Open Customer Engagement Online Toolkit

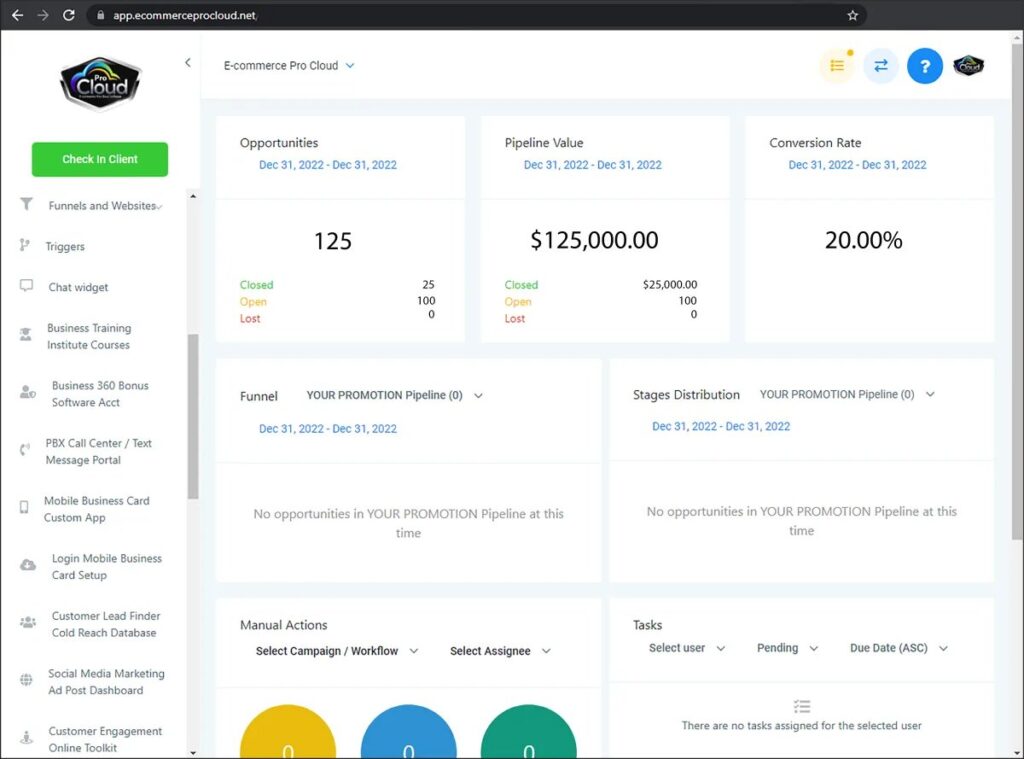click(104, 739)
